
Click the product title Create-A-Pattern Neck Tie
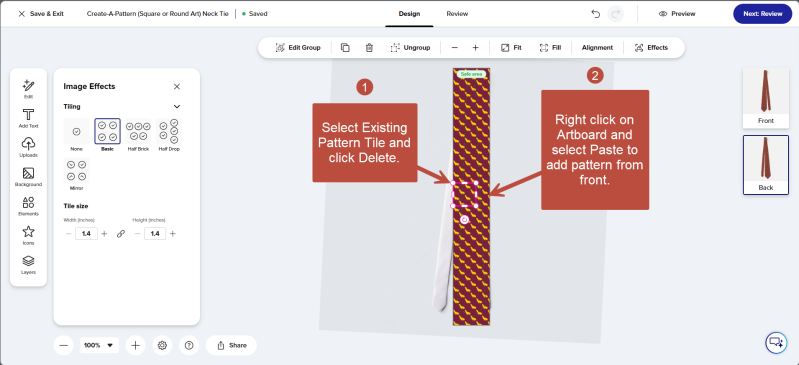point(158,14)
